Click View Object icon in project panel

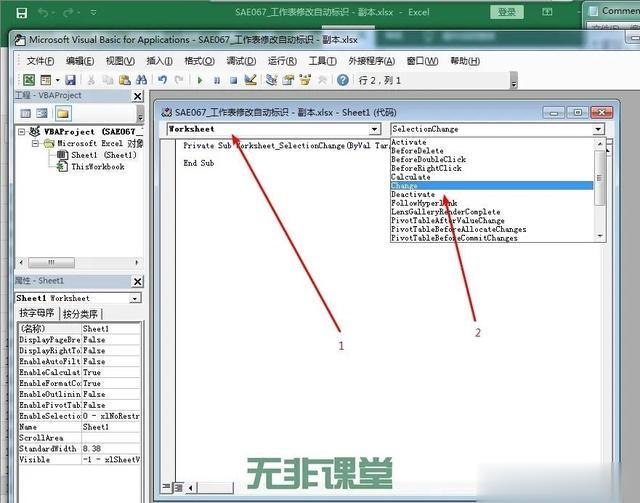click(42, 114)
